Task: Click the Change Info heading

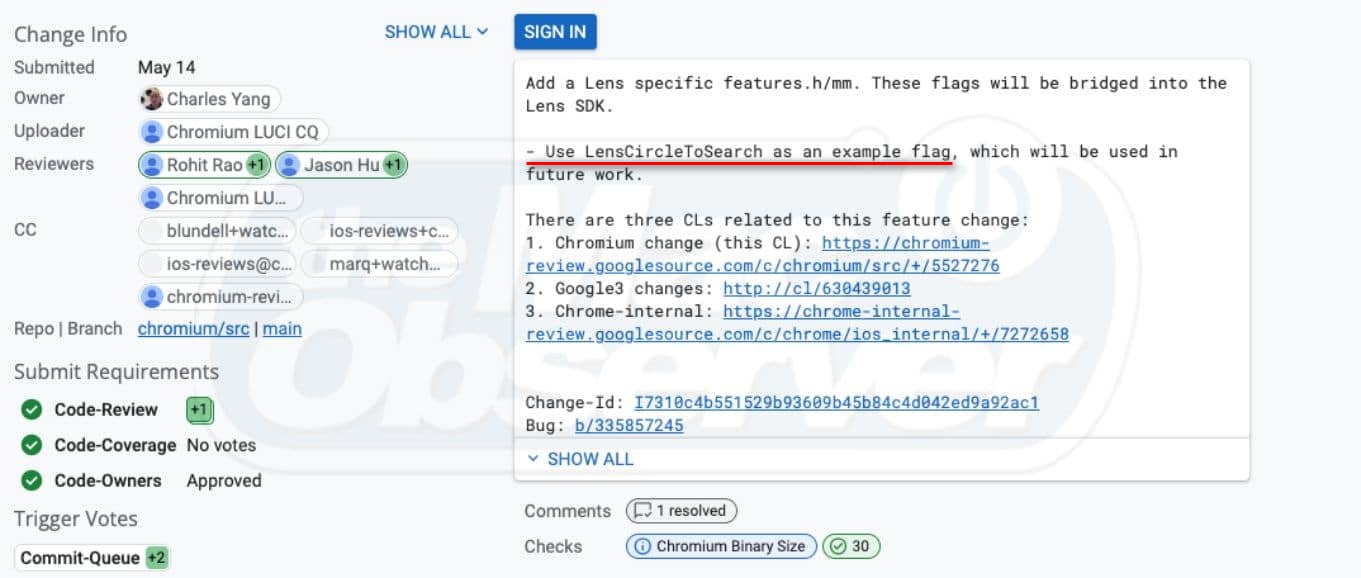Action: (x=71, y=35)
